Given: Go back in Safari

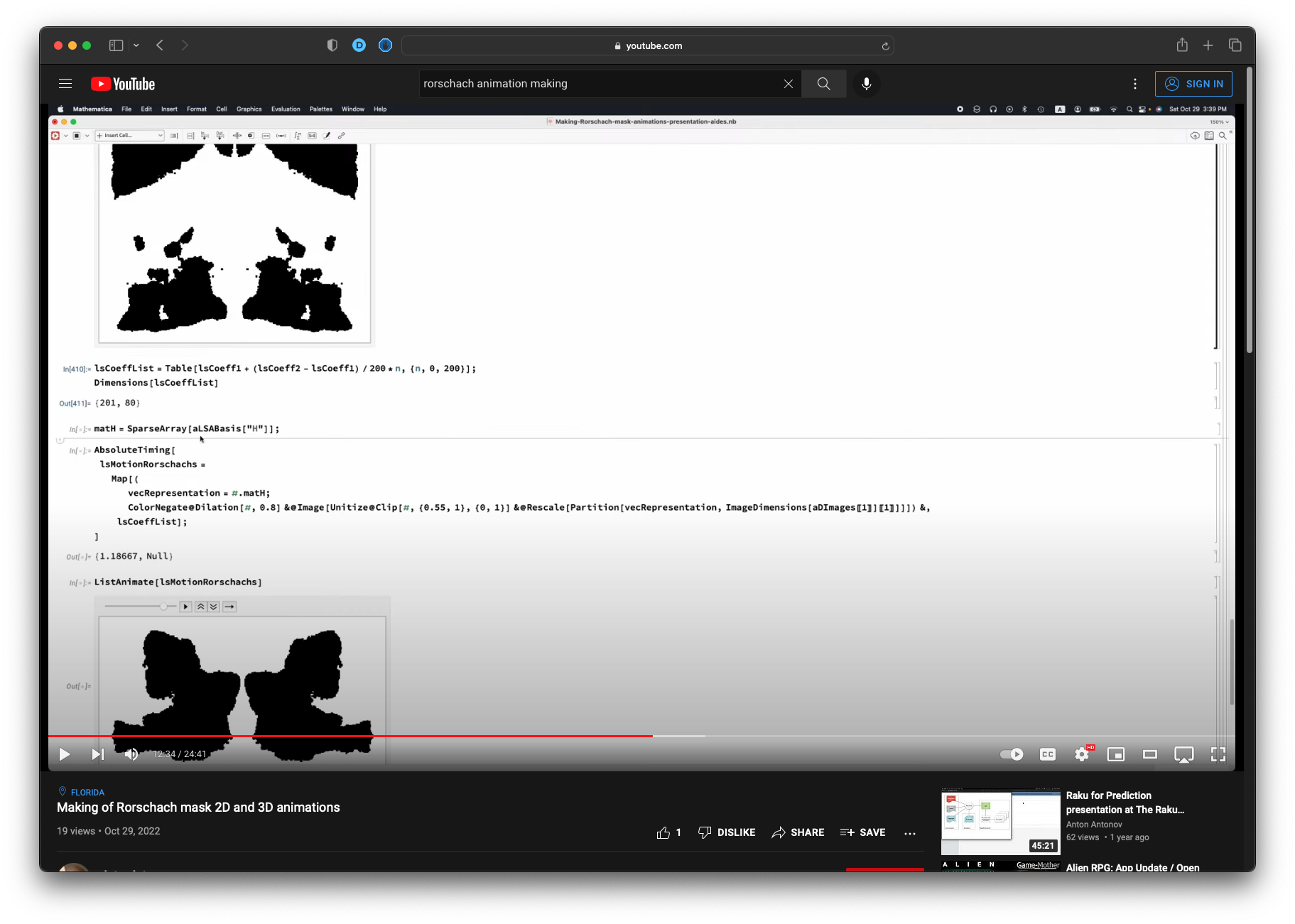Looking at the screenshot, I should click(x=160, y=45).
